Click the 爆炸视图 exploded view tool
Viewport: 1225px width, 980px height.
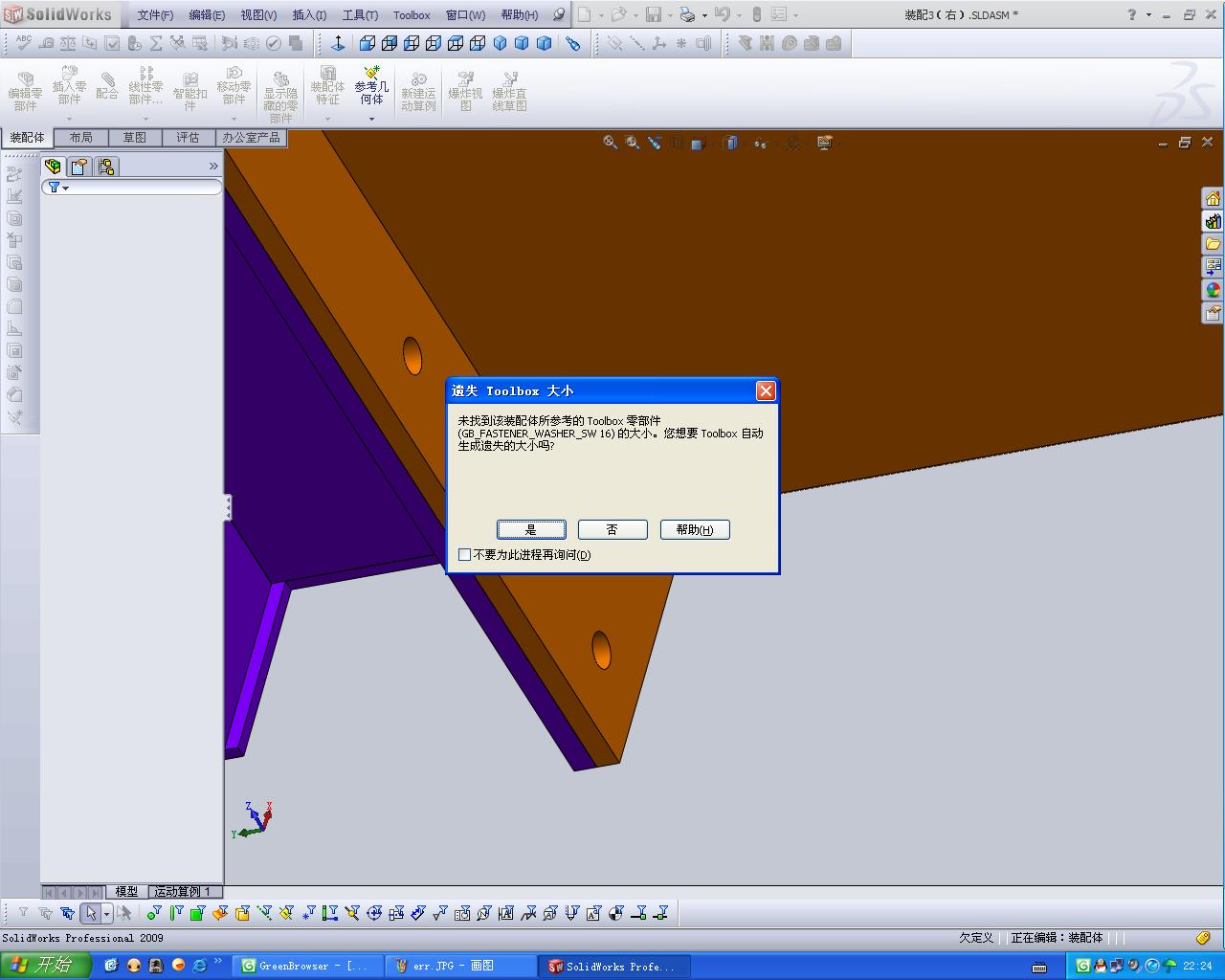pos(465,92)
